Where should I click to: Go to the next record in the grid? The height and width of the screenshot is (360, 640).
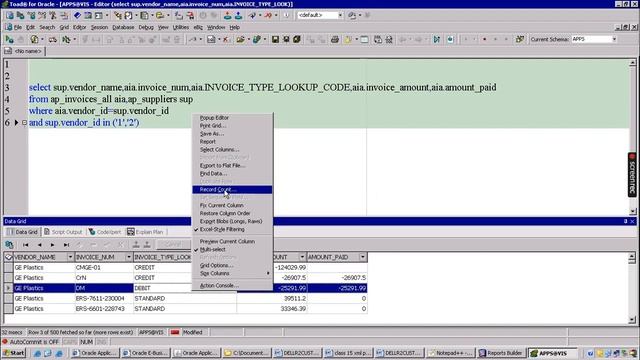coord(52,245)
